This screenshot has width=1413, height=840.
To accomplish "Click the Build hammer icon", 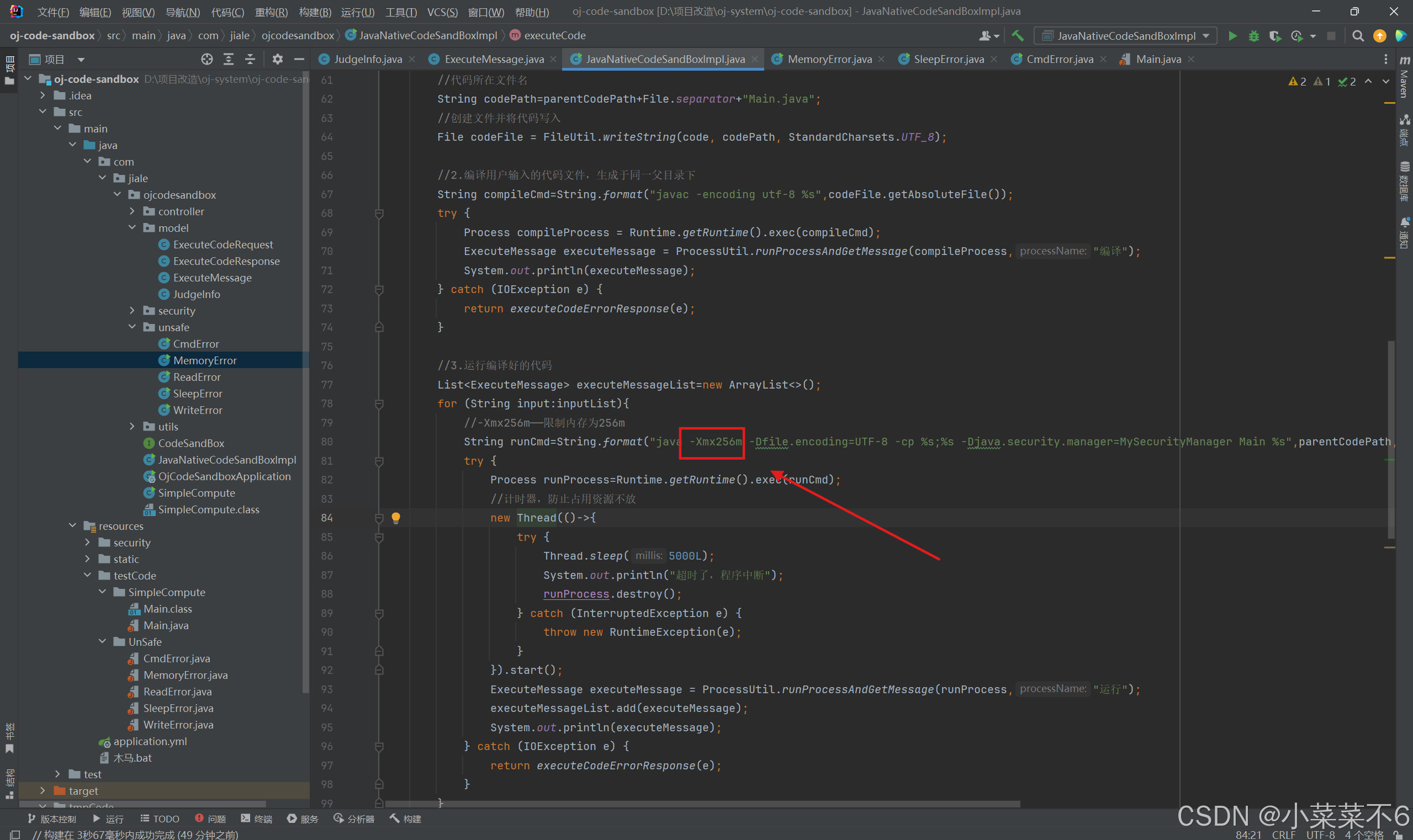I will tap(1018, 36).
